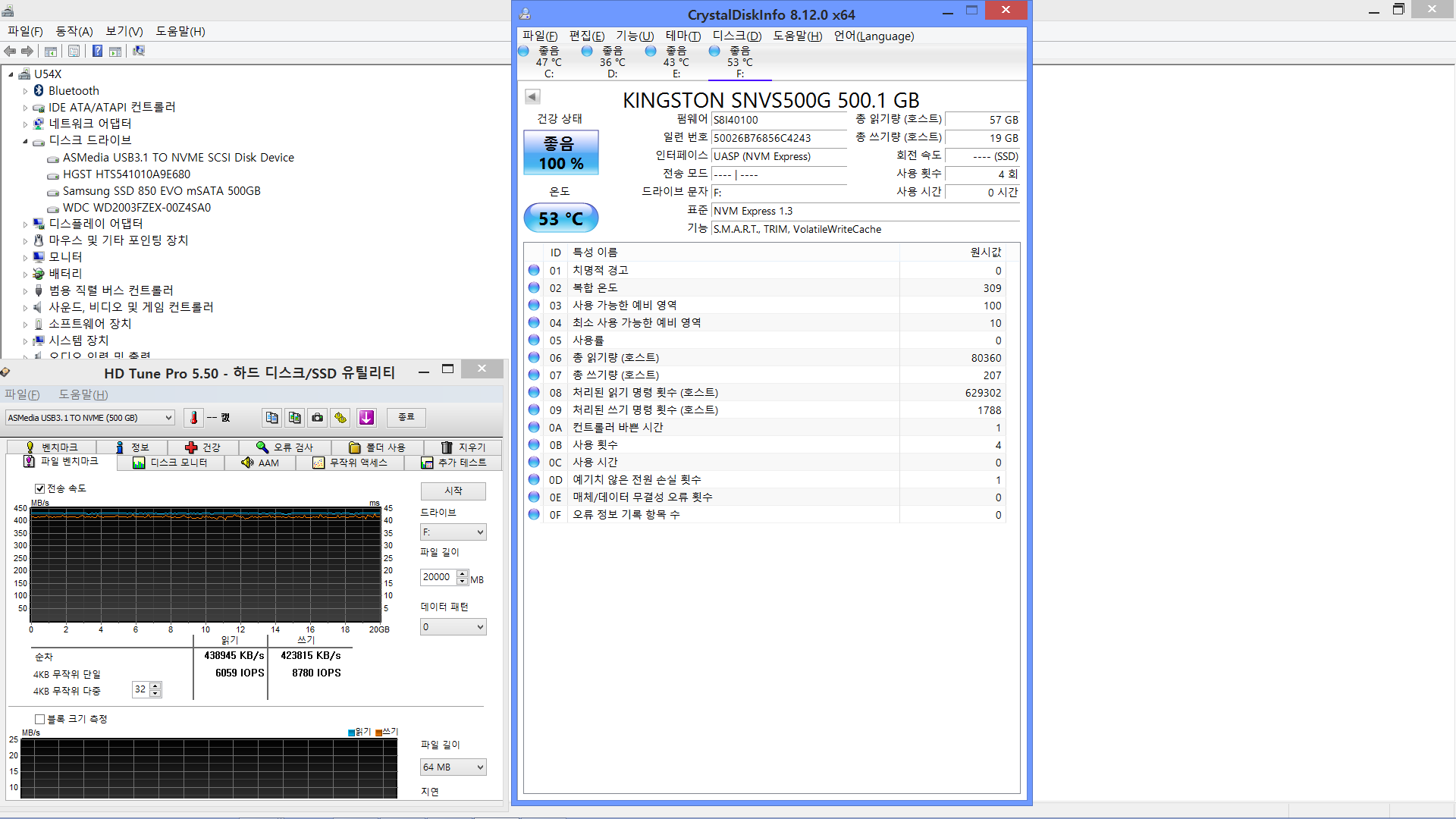Click copy screenshot to clipboard icon in HD Tune
The image size is (1456, 819).
(x=295, y=418)
